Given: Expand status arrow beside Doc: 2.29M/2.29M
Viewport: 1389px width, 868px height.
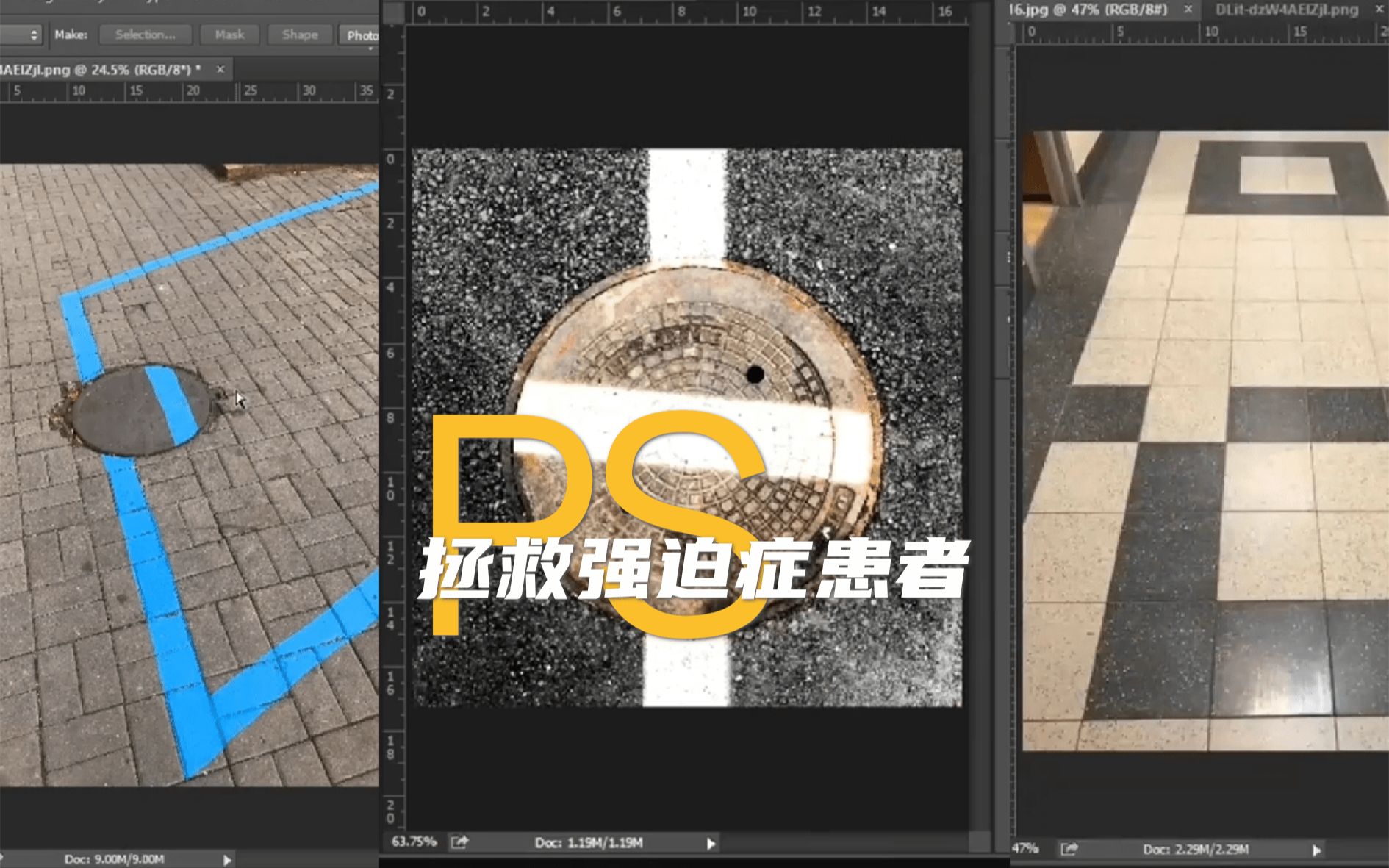Looking at the screenshot, I should pyautogui.click(x=1316, y=850).
